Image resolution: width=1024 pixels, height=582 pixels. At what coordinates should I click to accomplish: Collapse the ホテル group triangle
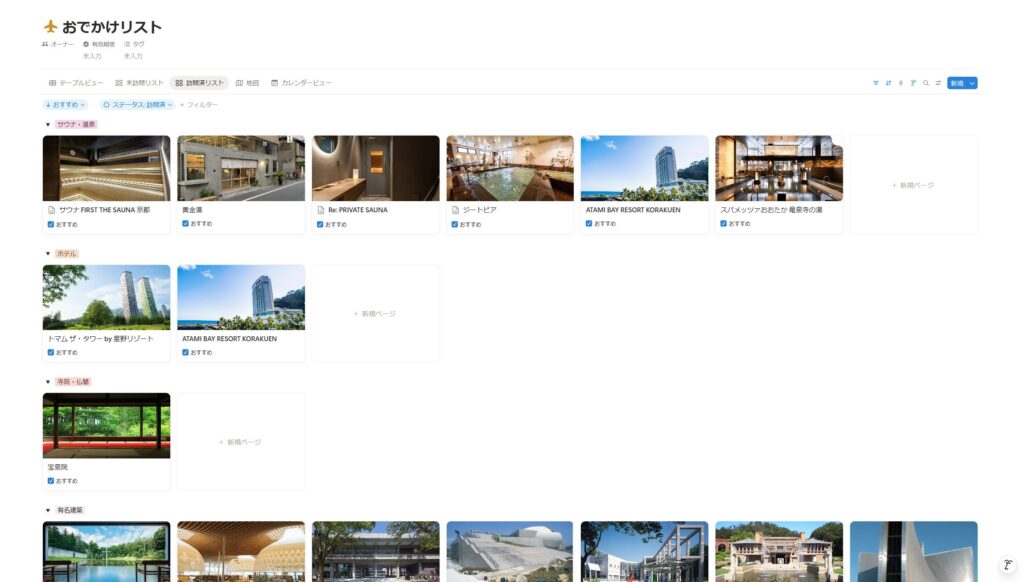pos(47,254)
